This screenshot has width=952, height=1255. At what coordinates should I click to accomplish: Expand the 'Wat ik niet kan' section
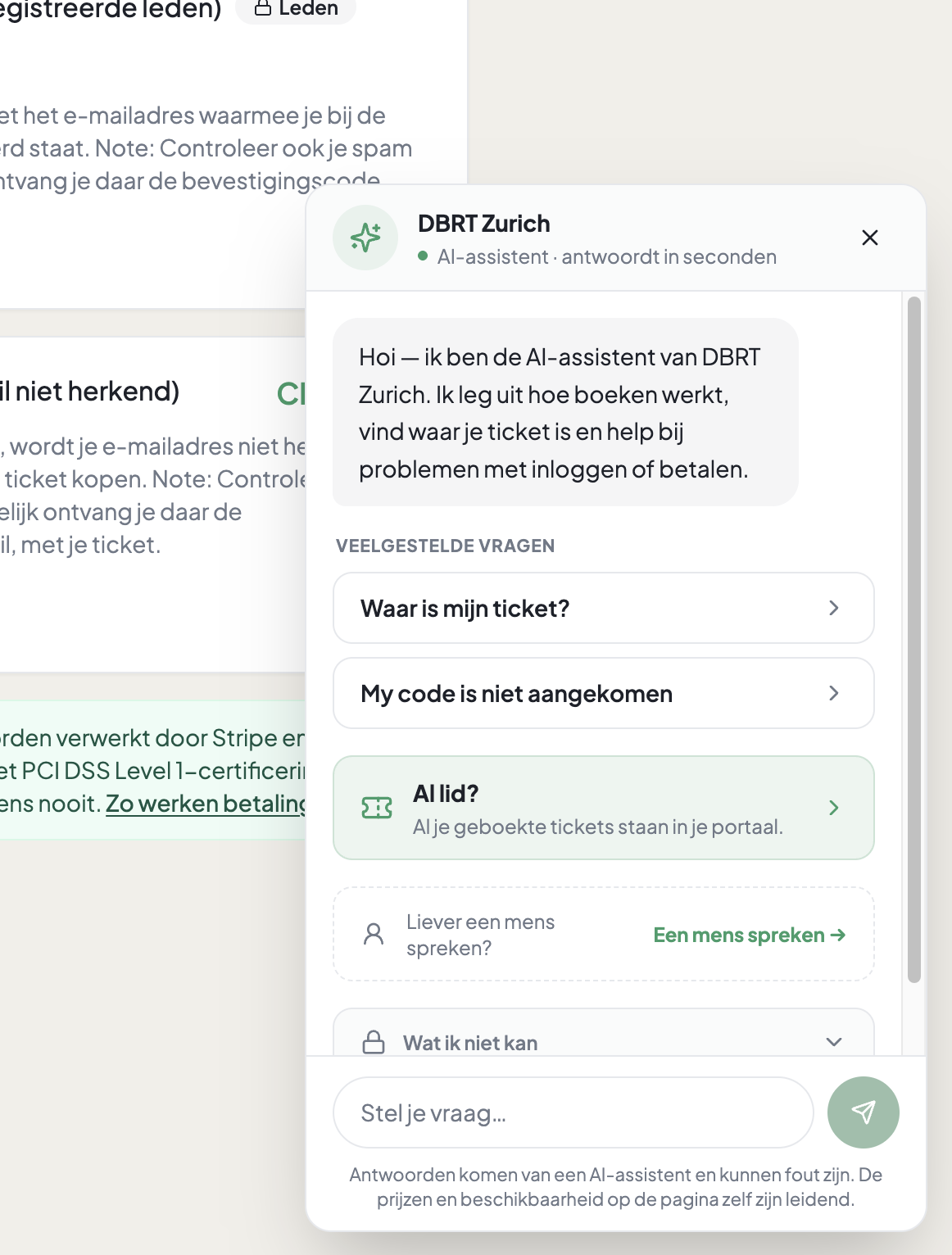point(604,1034)
